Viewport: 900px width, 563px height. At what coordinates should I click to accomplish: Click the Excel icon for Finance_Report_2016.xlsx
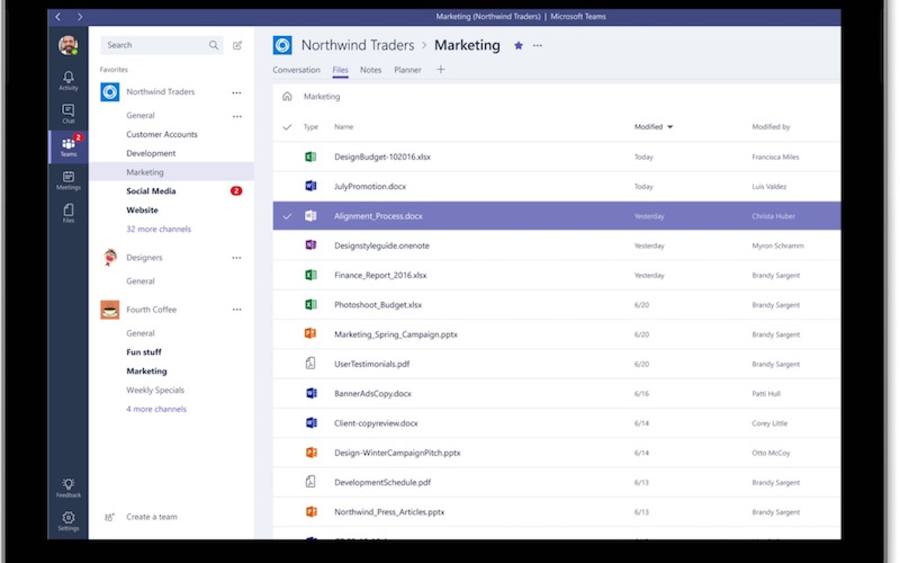pyautogui.click(x=311, y=275)
